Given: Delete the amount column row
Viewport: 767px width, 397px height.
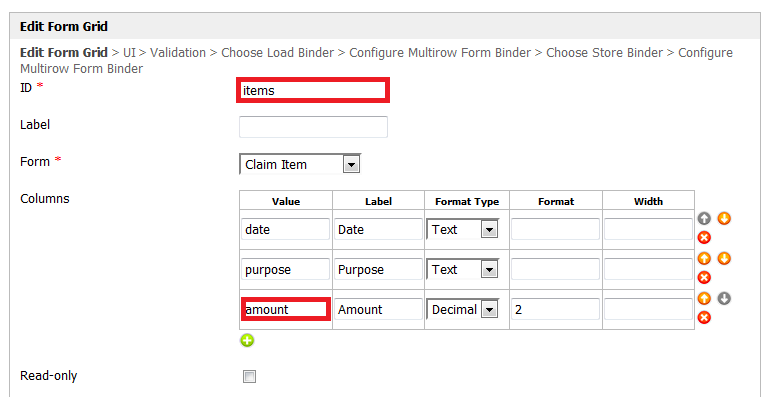Looking at the screenshot, I should [x=703, y=318].
